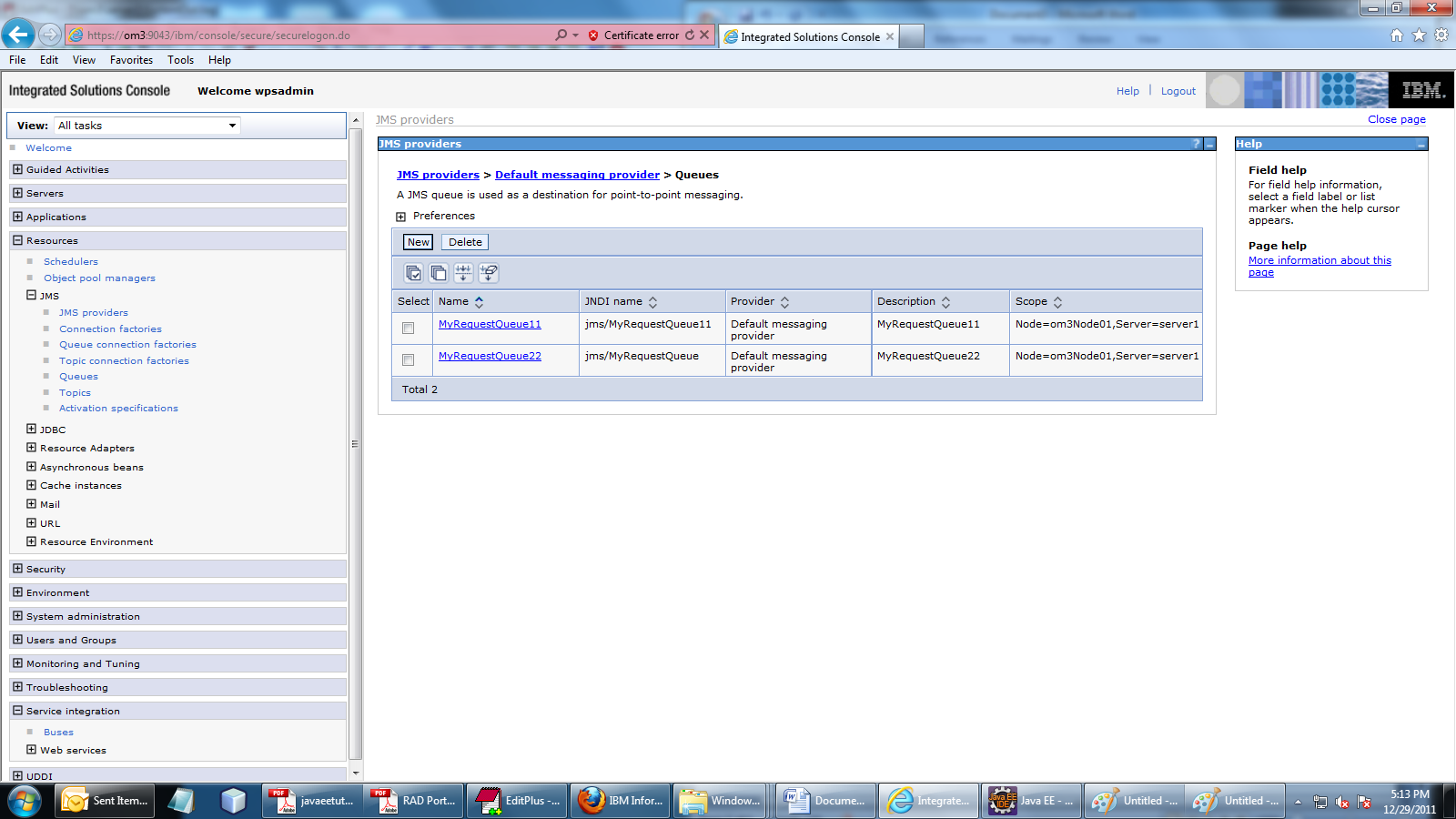The width and height of the screenshot is (1456, 819).
Task: Open Firefox IBM Infor taskbar item
Action: [x=622, y=801]
